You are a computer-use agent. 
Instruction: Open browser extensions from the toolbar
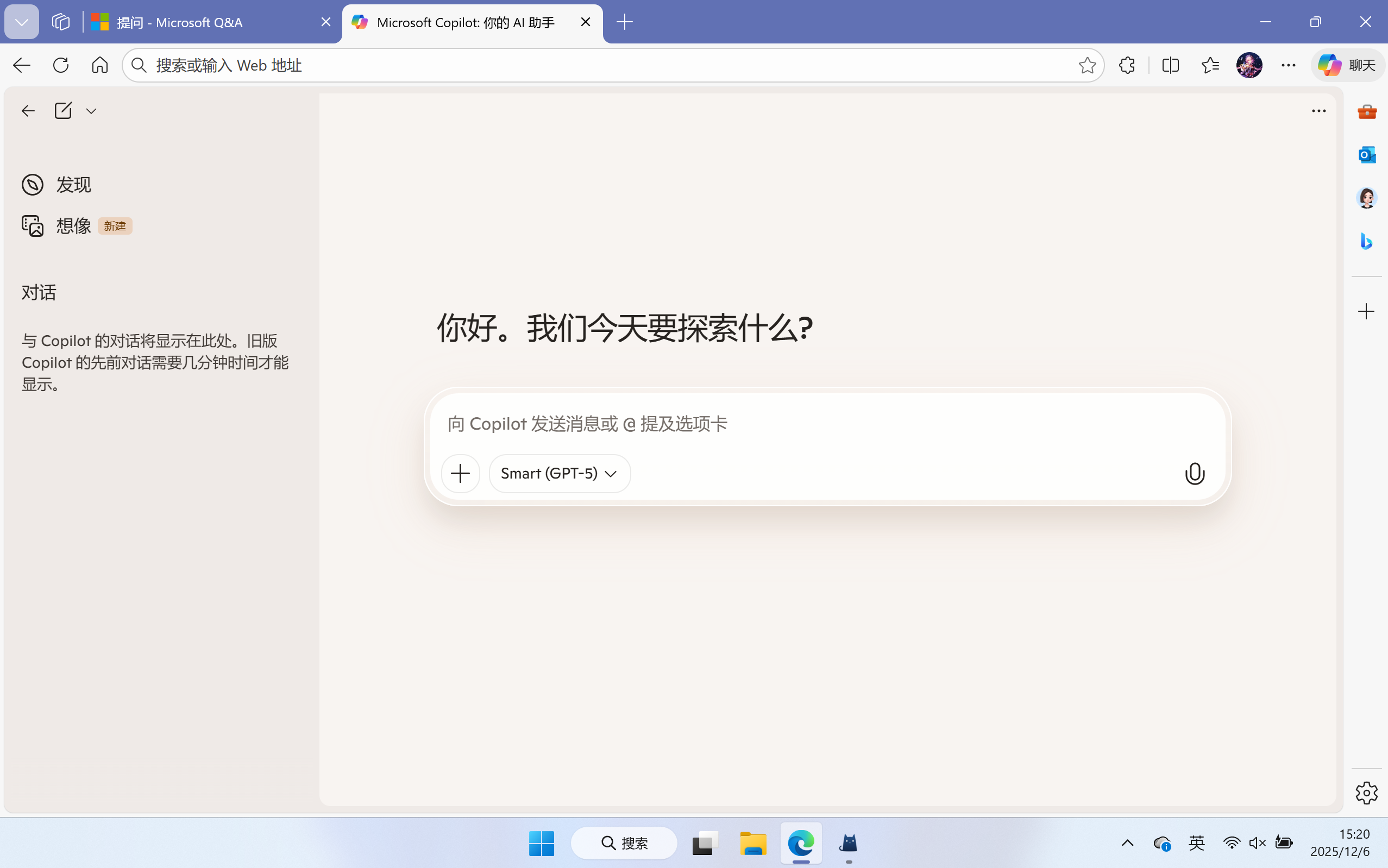point(1126,65)
